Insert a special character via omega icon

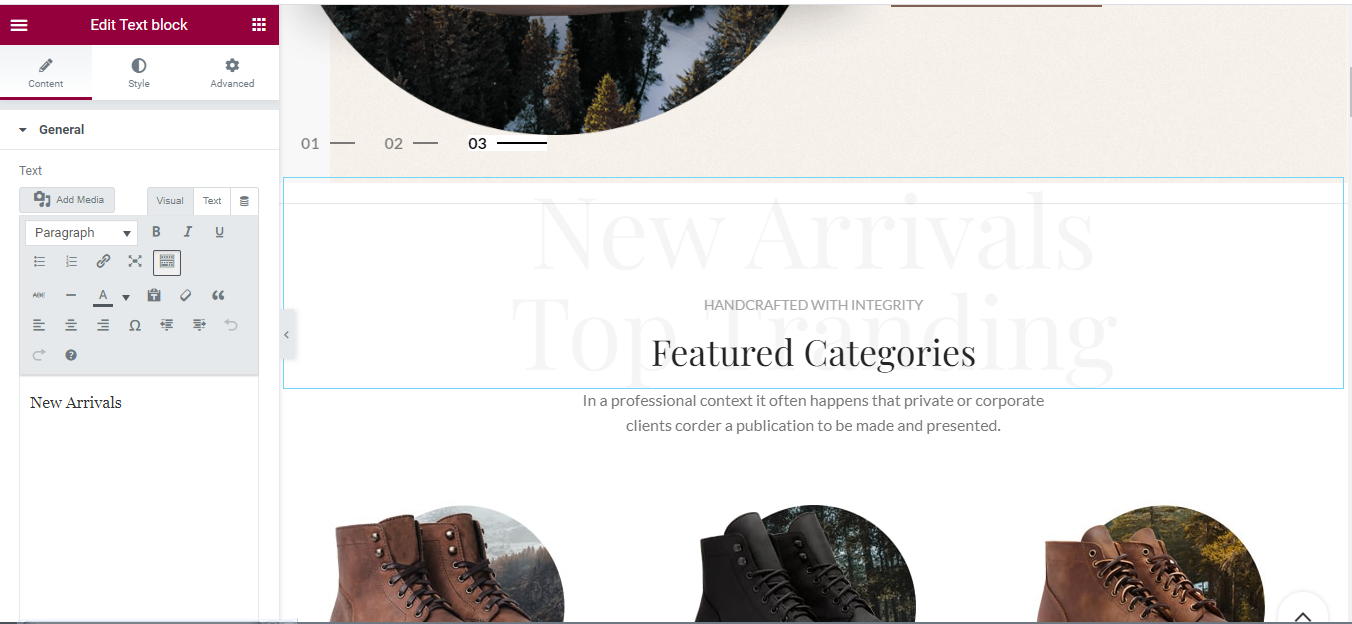click(135, 325)
